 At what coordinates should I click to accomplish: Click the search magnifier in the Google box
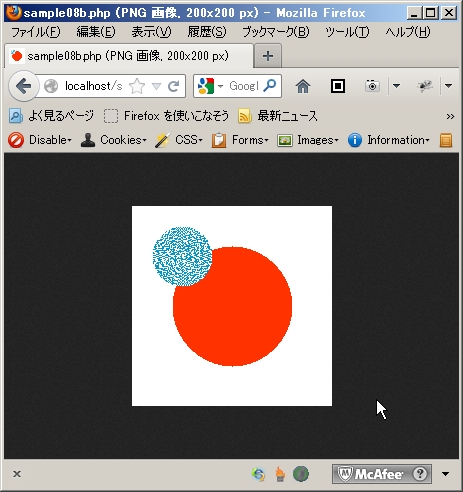tap(270, 86)
